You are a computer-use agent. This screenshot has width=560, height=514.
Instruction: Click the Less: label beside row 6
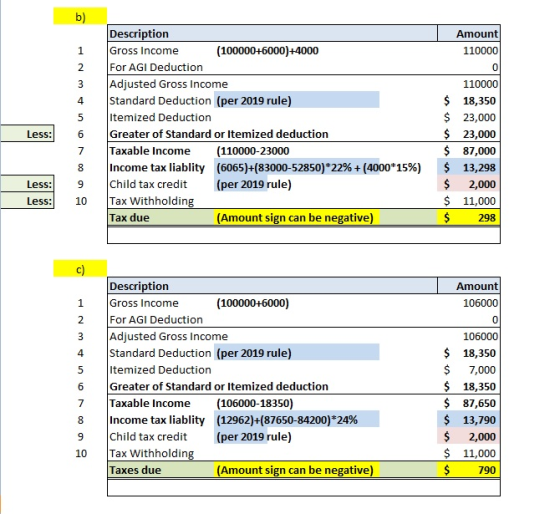click(x=27, y=134)
